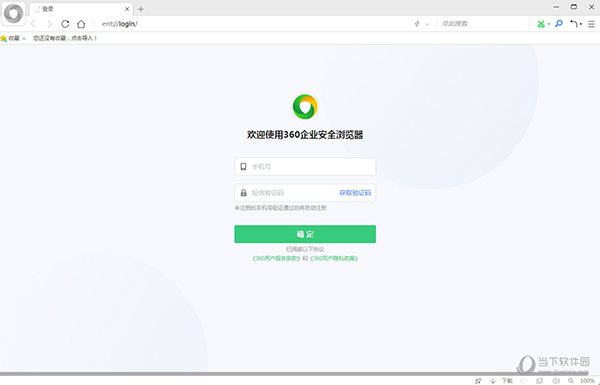Image resolution: width=600 pixels, height=385 pixels.
Task: Maximize the browser window
Action: coord(574,7)
